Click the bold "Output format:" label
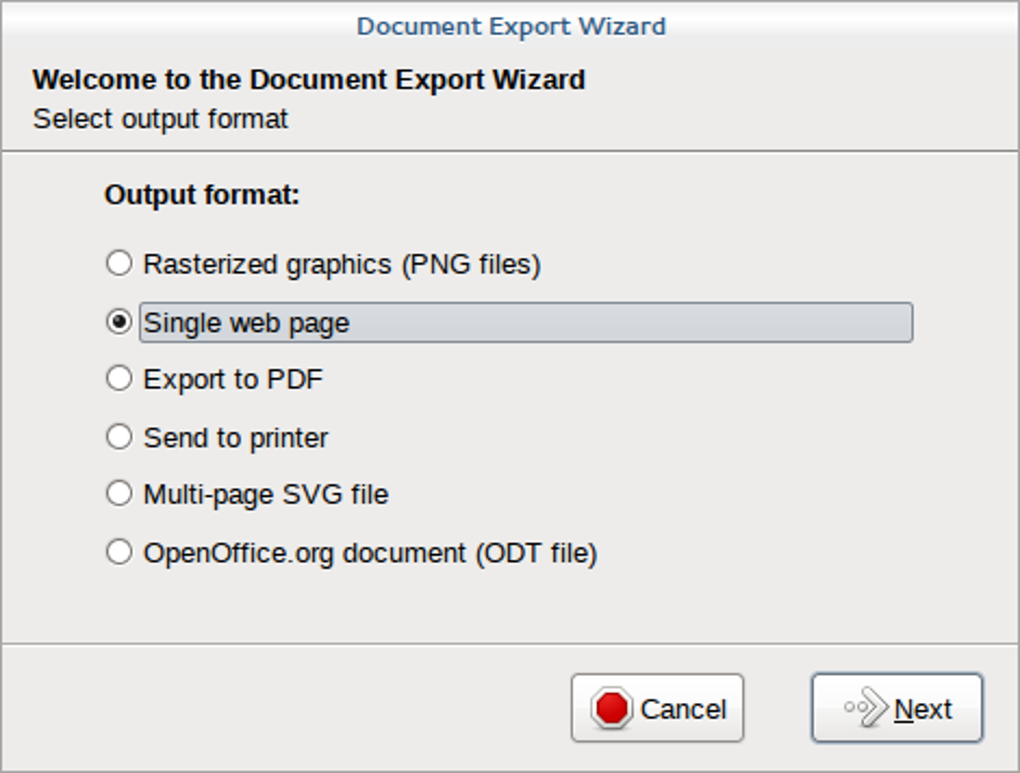This screenshot has width=1020, height=773. 202,195
